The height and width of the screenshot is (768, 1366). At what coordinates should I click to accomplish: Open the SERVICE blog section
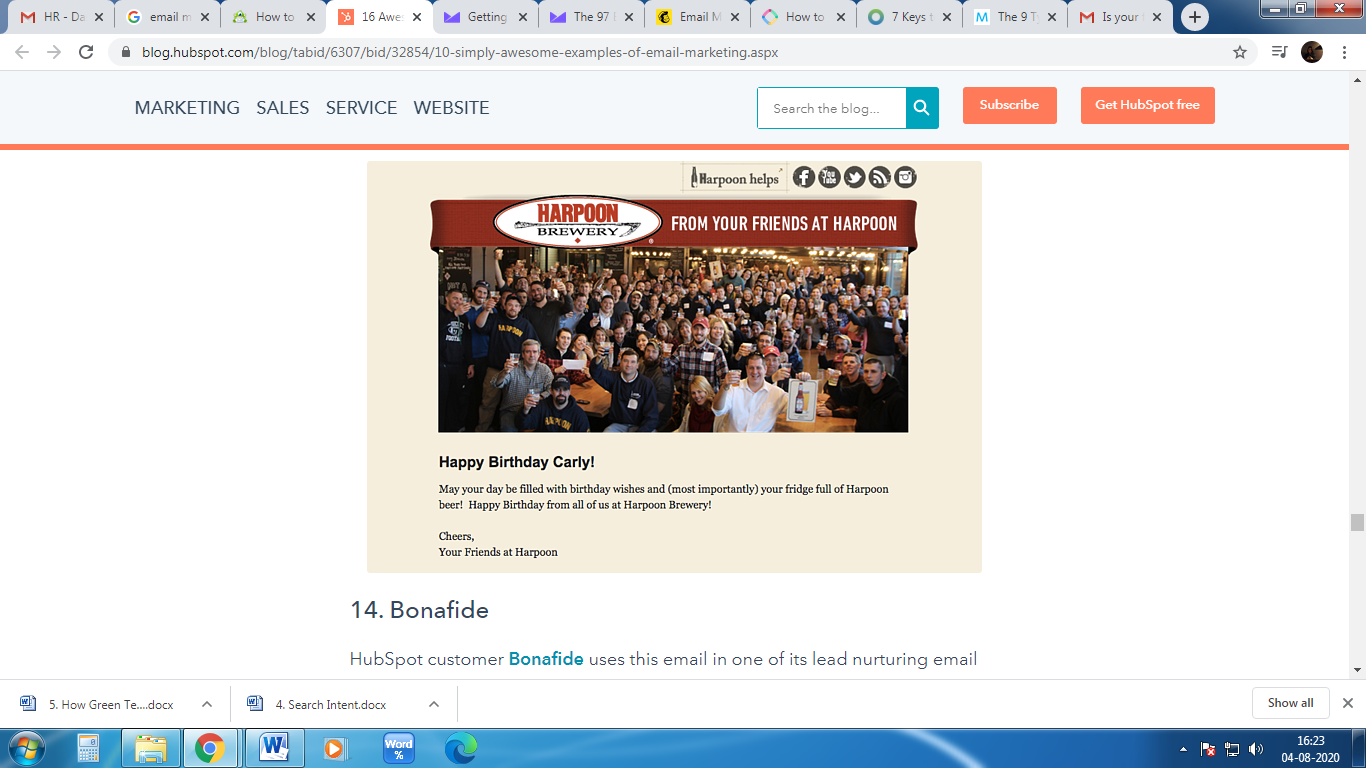(x=361, y=108)
